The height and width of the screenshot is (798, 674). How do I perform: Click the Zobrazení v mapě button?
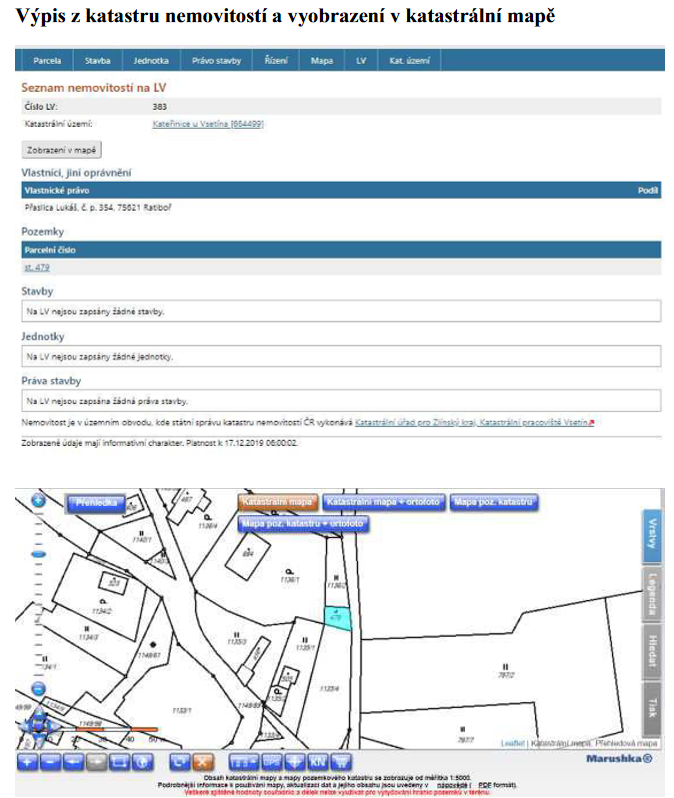(x=62, y=150)
